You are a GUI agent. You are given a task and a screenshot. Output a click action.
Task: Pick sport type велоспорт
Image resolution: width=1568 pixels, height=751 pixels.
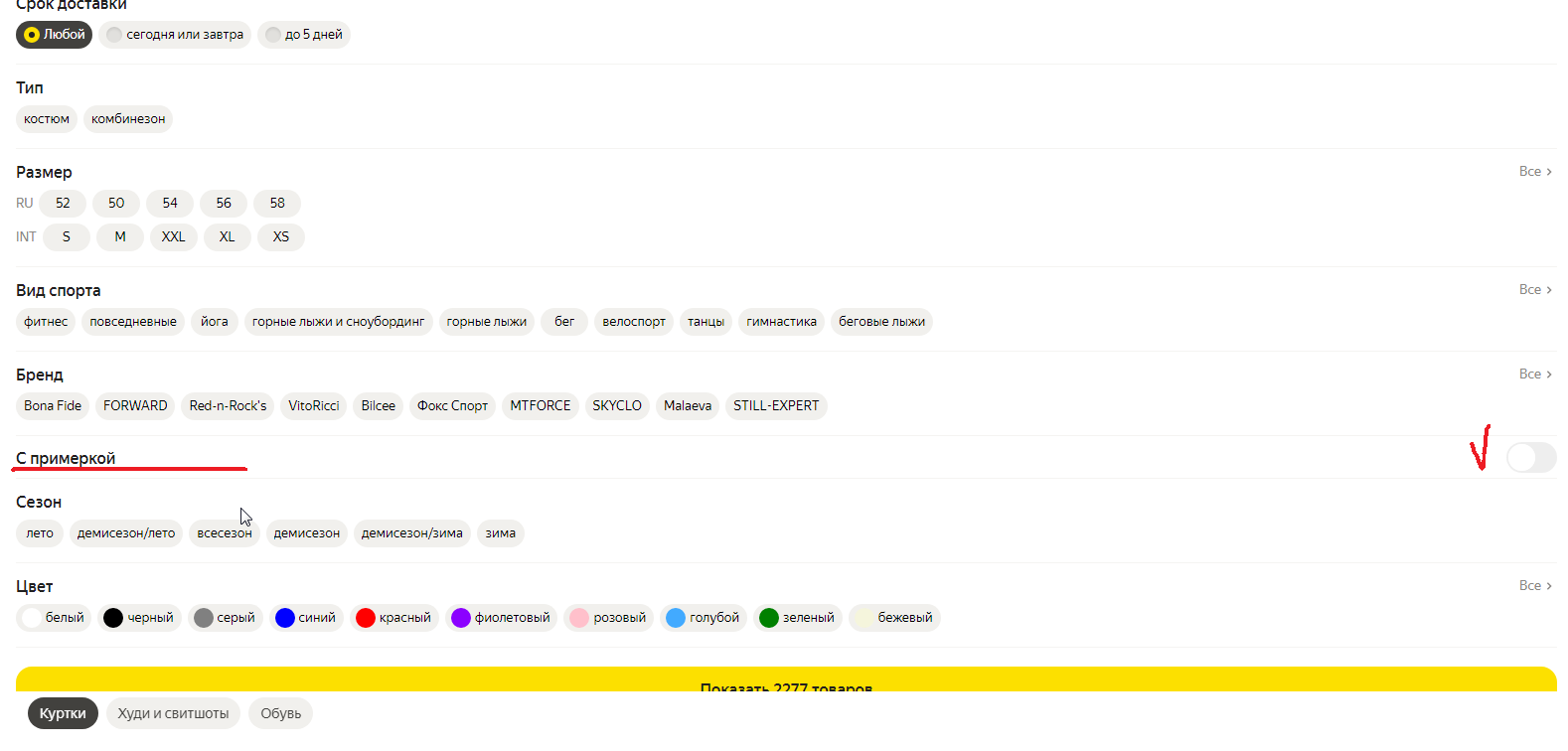point(634,322)
